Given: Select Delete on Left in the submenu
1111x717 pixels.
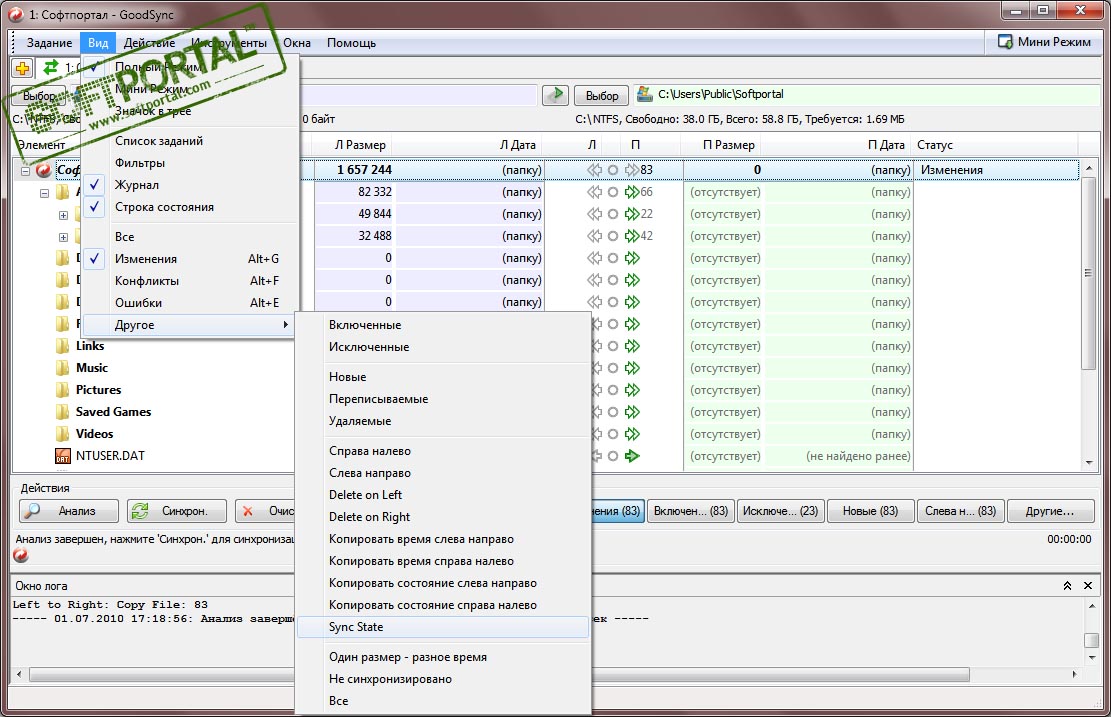Looking at the screenshot, I should click(443, 495).
